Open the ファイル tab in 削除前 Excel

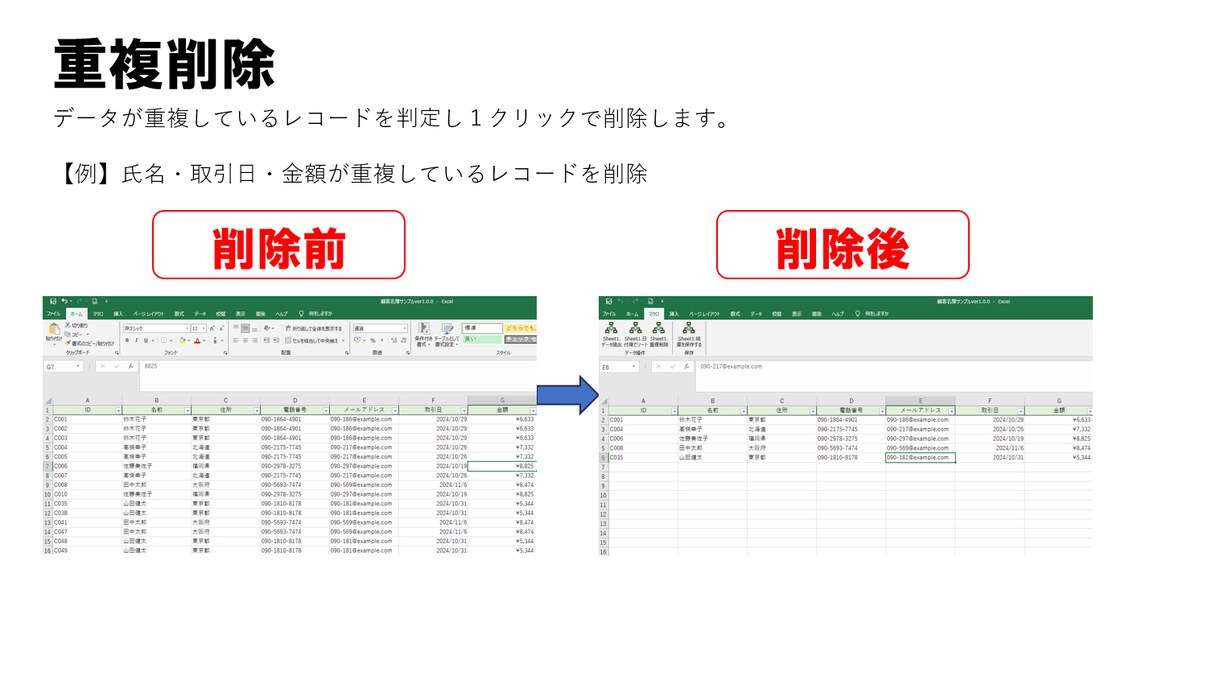pos(53,313)
